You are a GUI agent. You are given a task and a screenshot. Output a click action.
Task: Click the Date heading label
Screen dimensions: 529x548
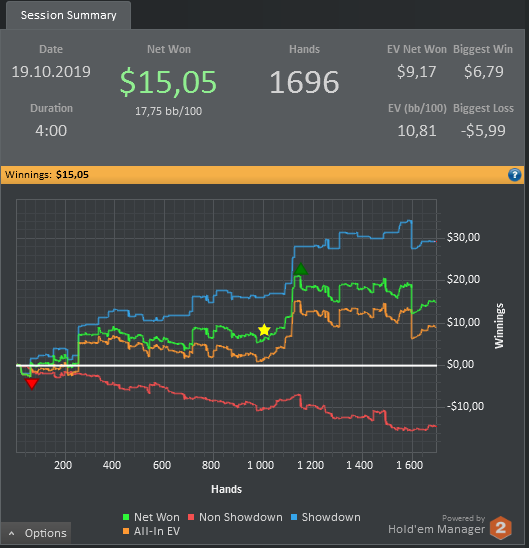point(51,49)
